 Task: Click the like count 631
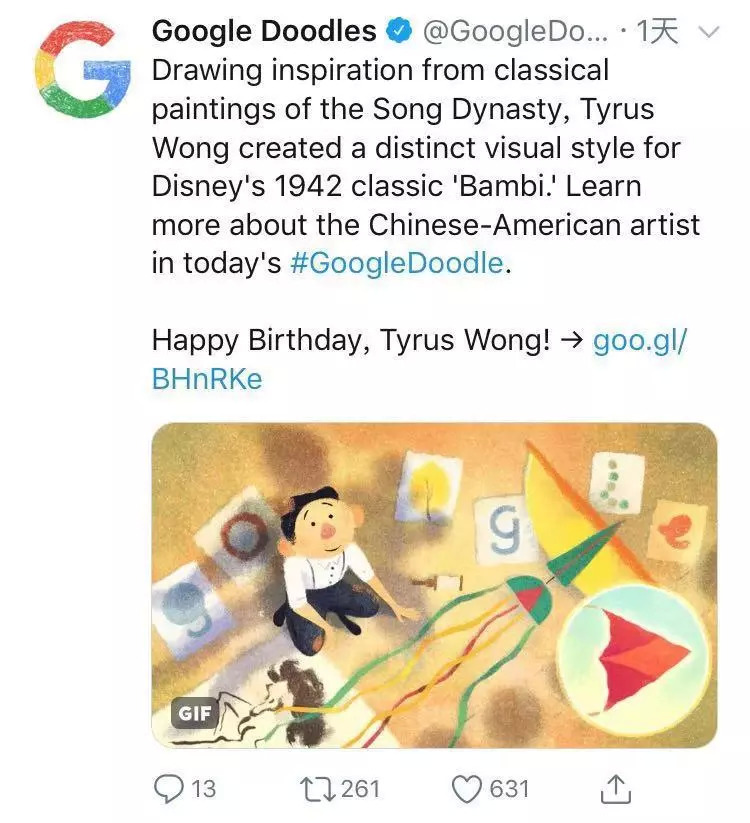pos(509,789)
